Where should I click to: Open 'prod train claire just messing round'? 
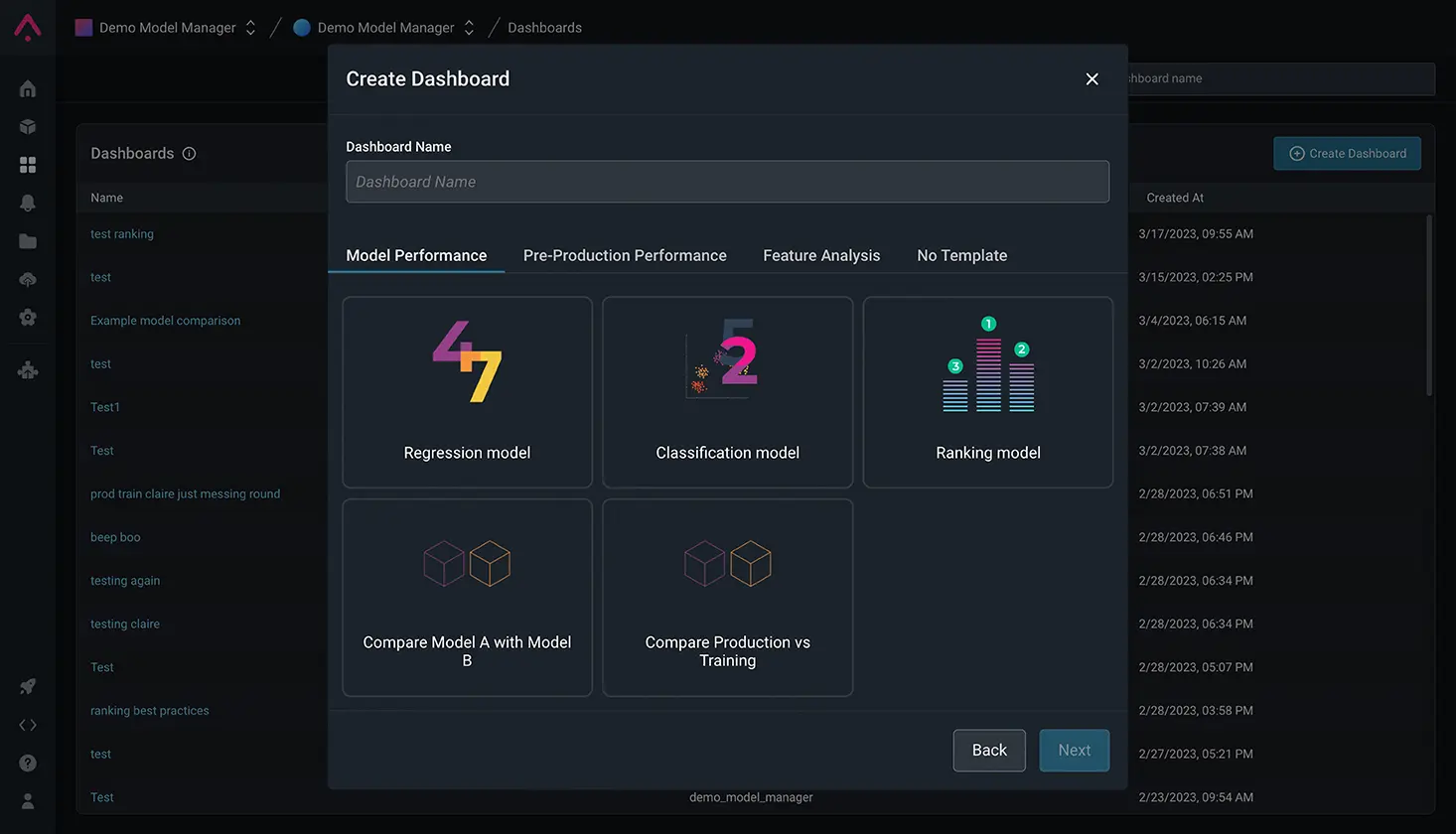pos(185,493)
